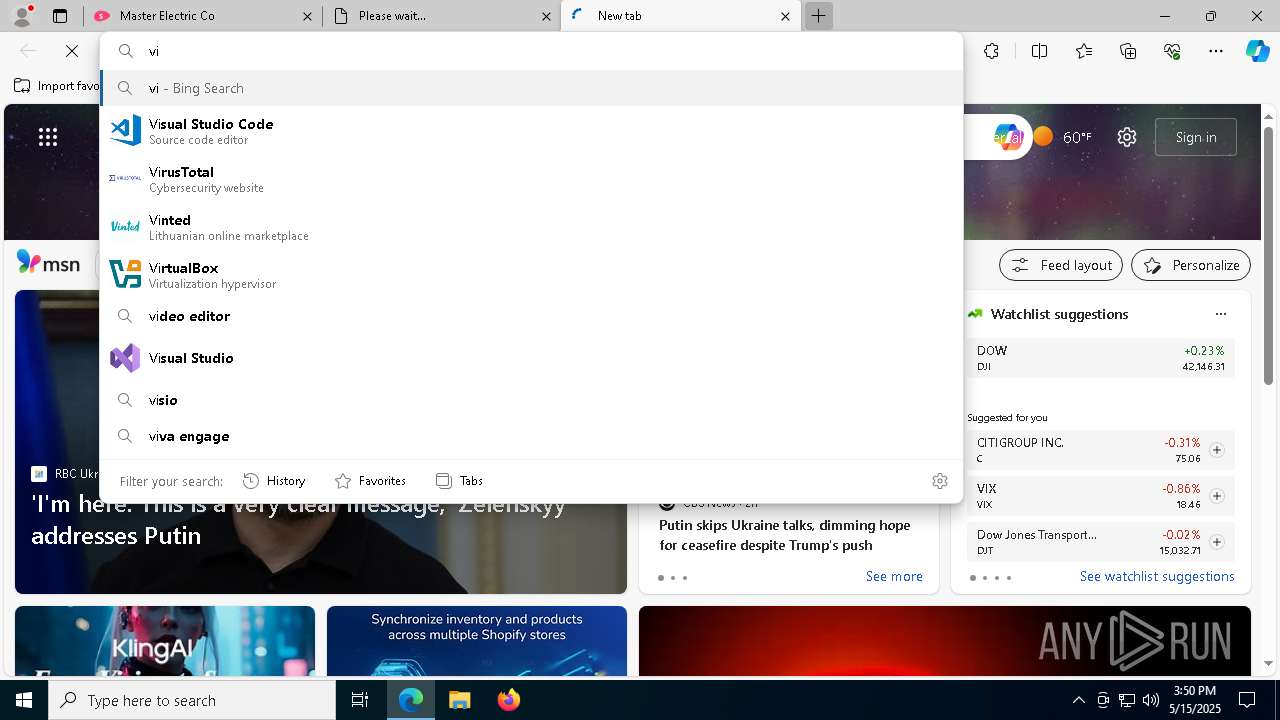Stop page loading with X button
1280x720 pixels.
click(72, 51)
